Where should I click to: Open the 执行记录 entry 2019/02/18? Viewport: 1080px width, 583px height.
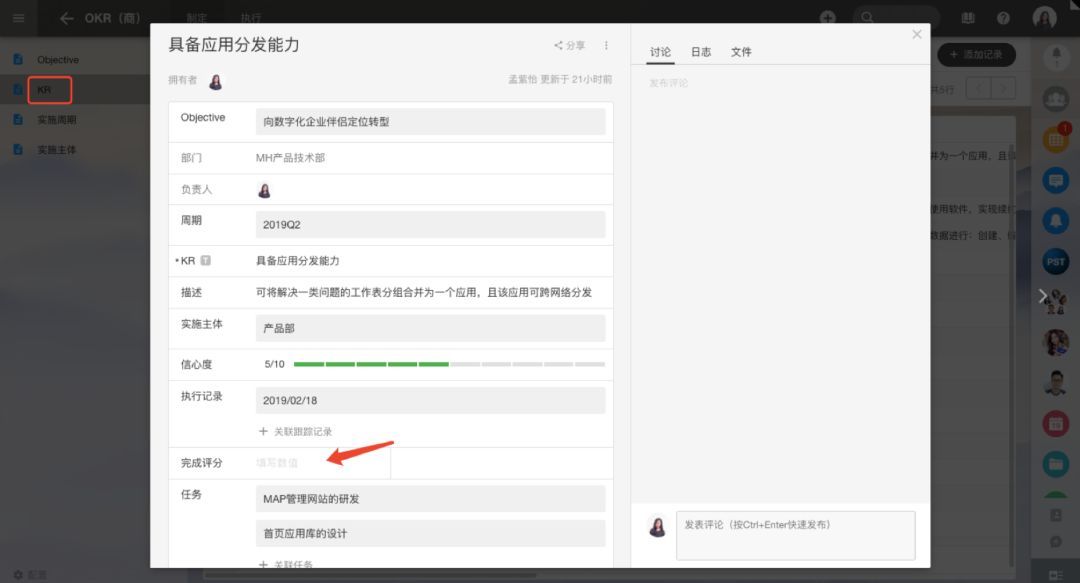tap(430, 400)
